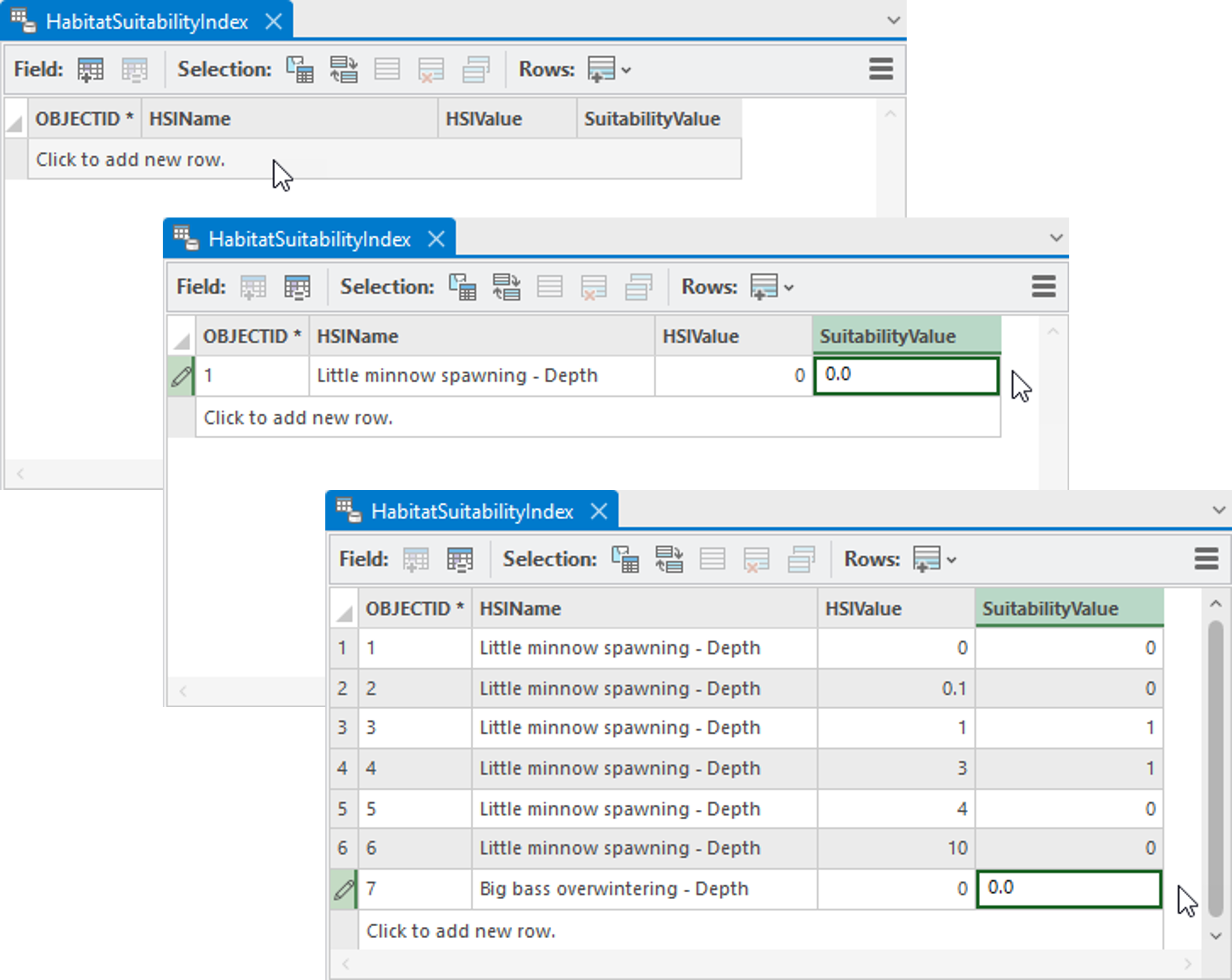The image size is (1232, 980).
Task: Open hamburger menu of top table
Action: (x=880, y=69)
